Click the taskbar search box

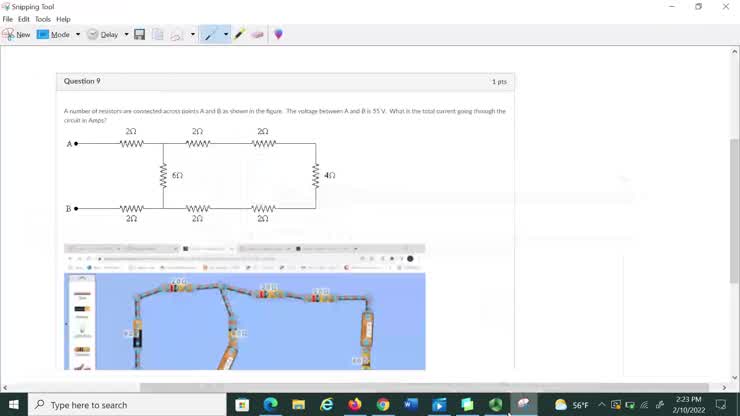coord(128,405)
